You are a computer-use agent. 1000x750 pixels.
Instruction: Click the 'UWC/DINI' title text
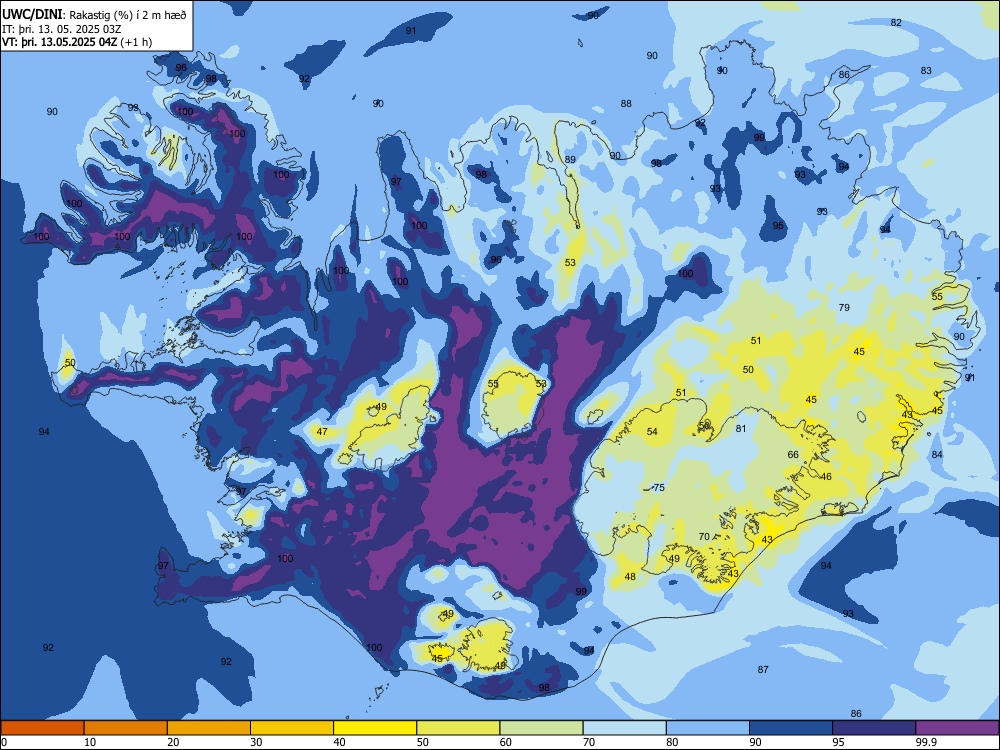click(x=32, y=15)
